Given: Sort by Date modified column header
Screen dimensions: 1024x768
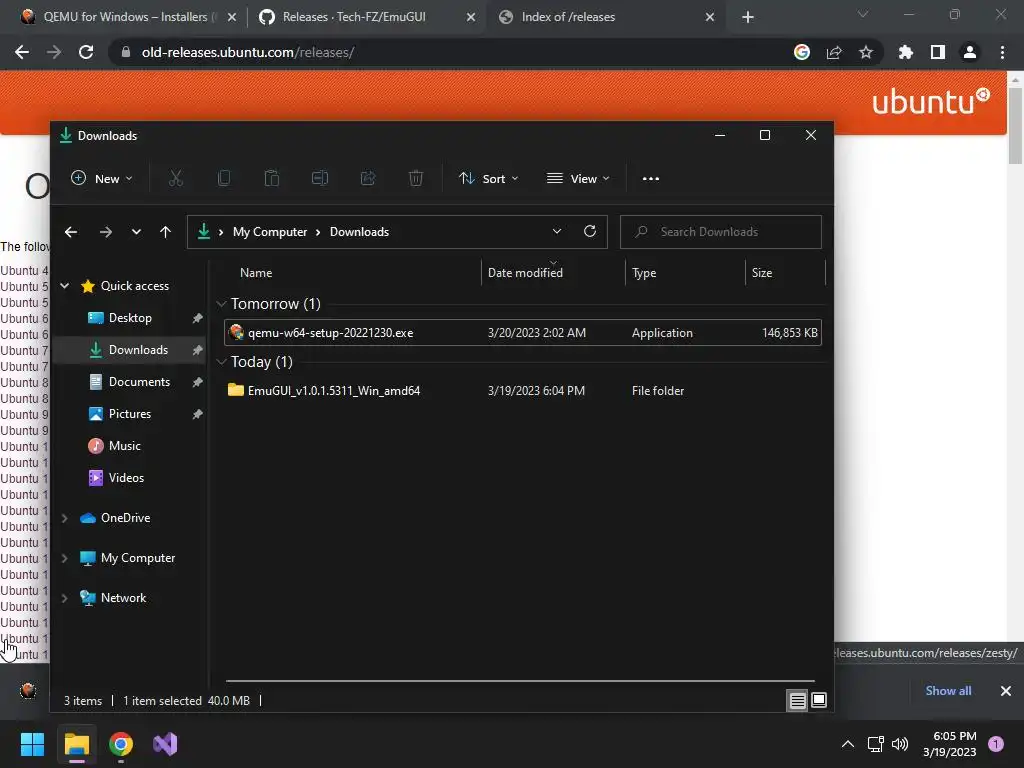Looking at the screenshot, I should 525,273.
